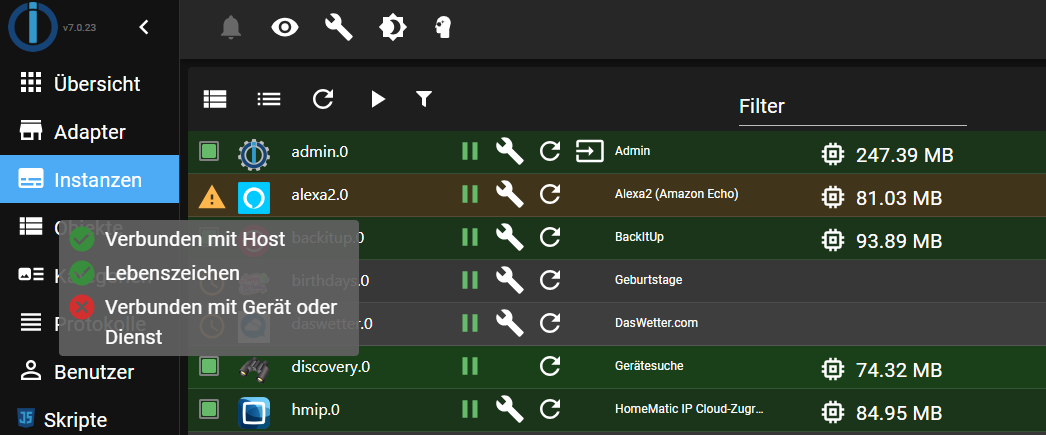Restart the BackItUp instance
Image resolution: width=1046 pixels, height=435 pixels.
pyautogui.click(x=550, y=237)
